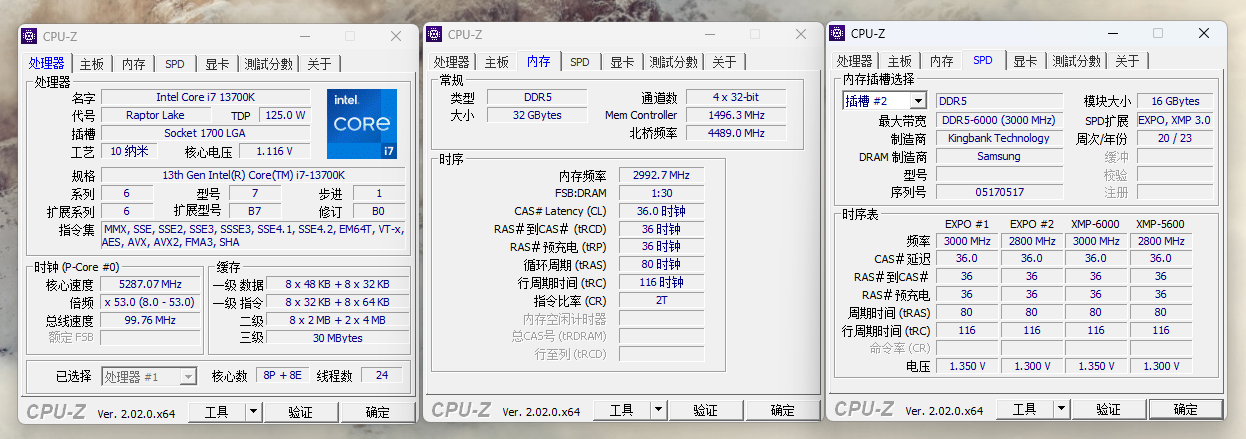The height and width of the screenshot is (439, 1246).
Task: Click FSB:DRAM ratio value 1:30
Action: click(662, 193)
